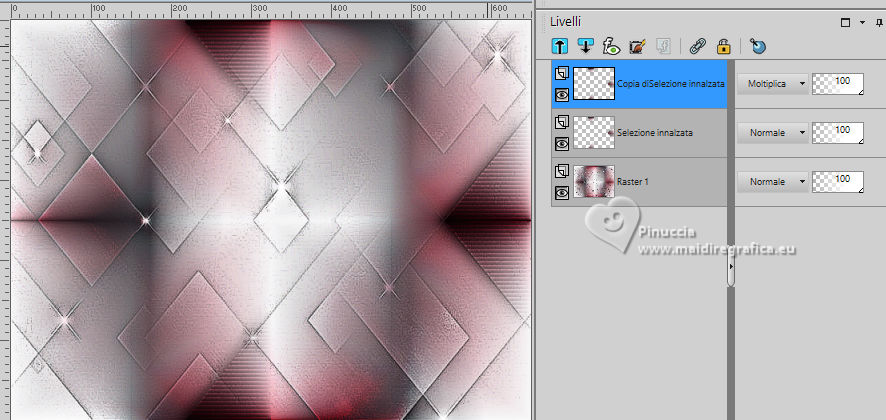Click the Livelli panel float window icon
Screen dimensions: 886x420
[845, 23]
